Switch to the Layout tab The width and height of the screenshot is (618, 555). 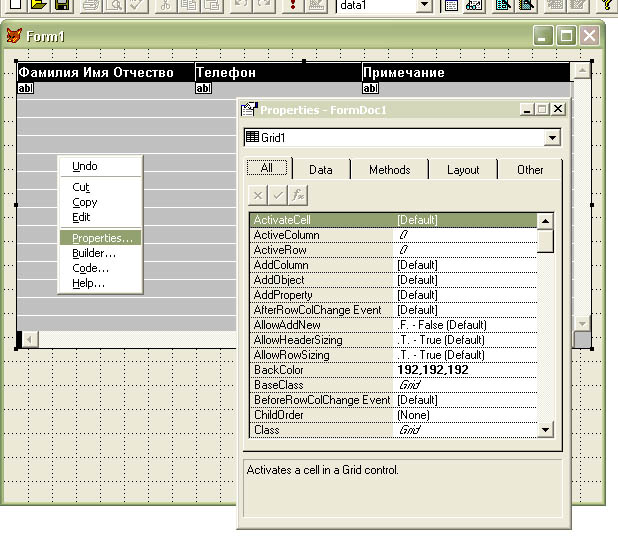463,170
